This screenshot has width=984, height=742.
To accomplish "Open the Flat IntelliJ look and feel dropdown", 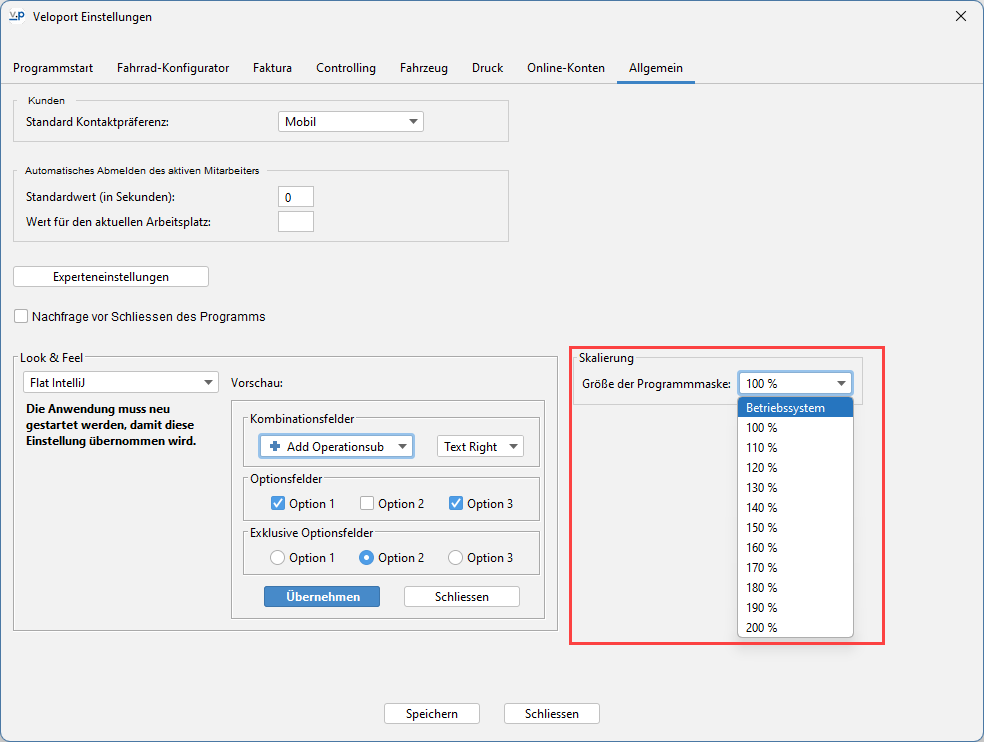I will 120,382.
